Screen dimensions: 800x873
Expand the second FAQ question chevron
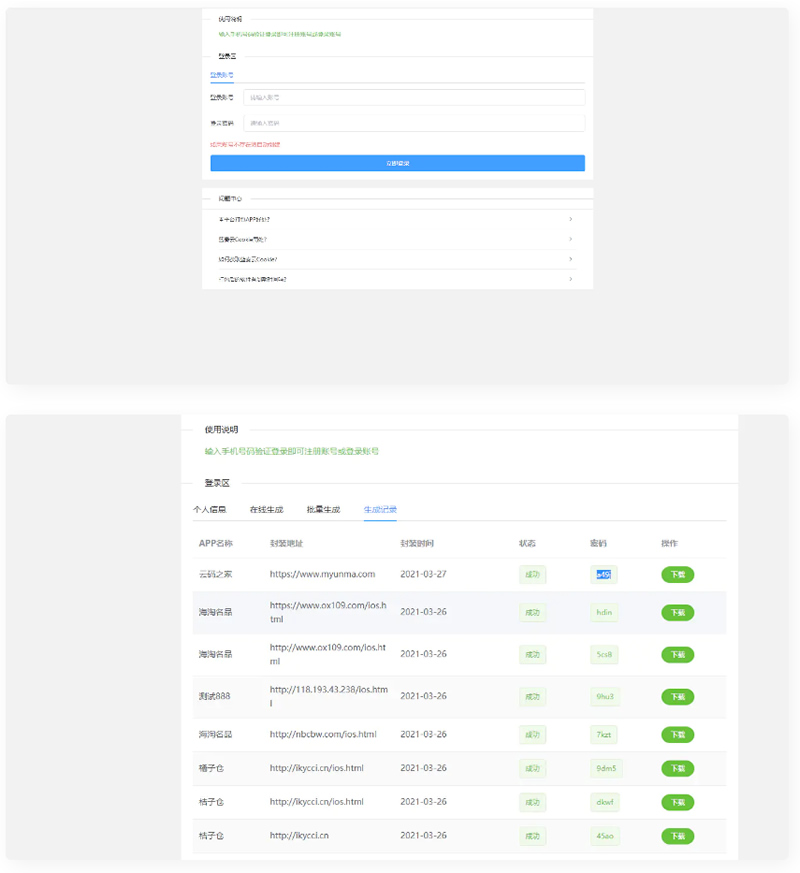[x=570, y=239]
